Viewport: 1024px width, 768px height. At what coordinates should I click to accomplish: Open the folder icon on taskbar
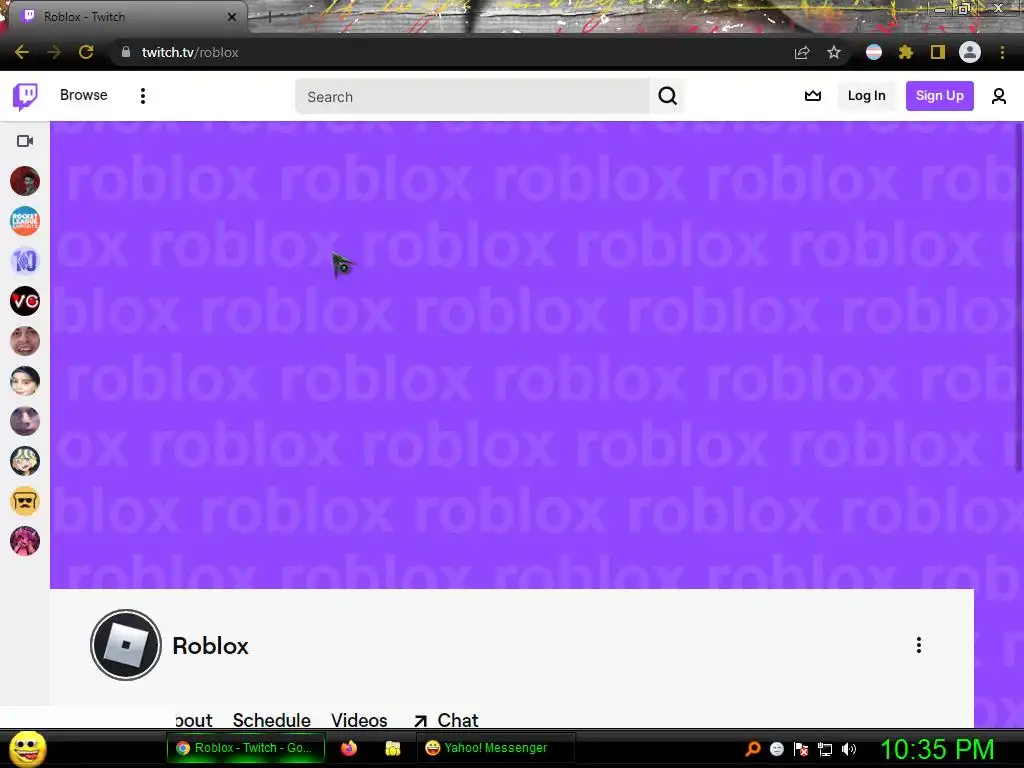pos(392,748)
